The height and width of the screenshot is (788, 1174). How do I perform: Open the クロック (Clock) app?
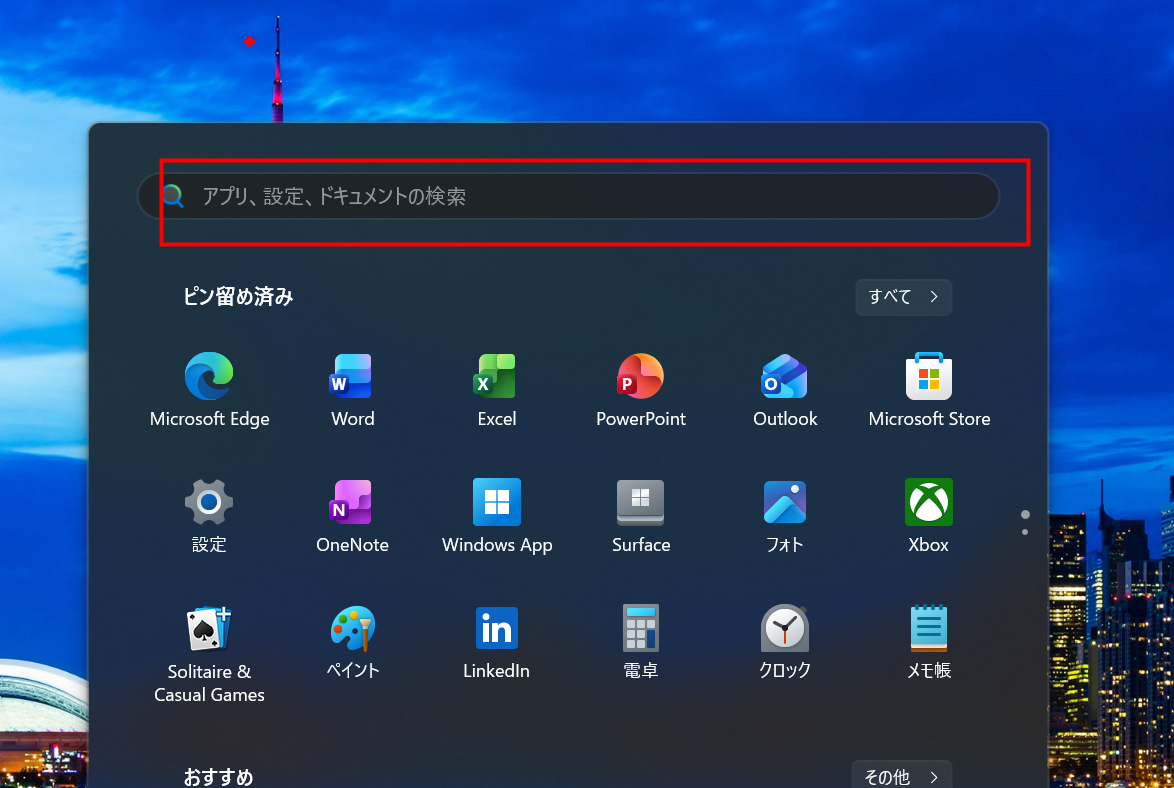click(x=785, y=641)
